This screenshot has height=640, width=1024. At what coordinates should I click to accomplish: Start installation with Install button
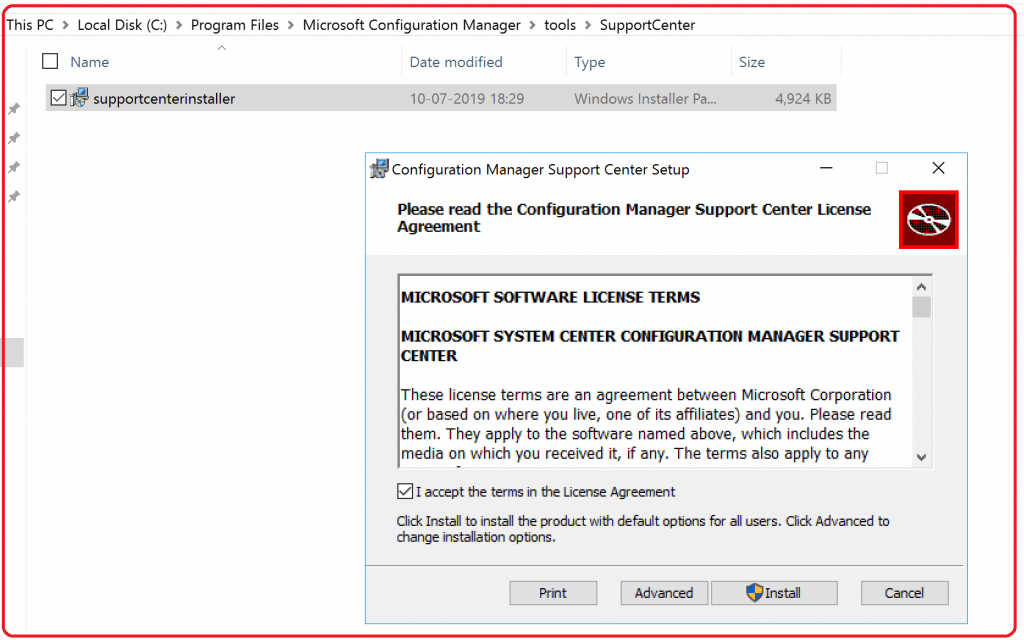pyautogui.click(x=774, y=593)
